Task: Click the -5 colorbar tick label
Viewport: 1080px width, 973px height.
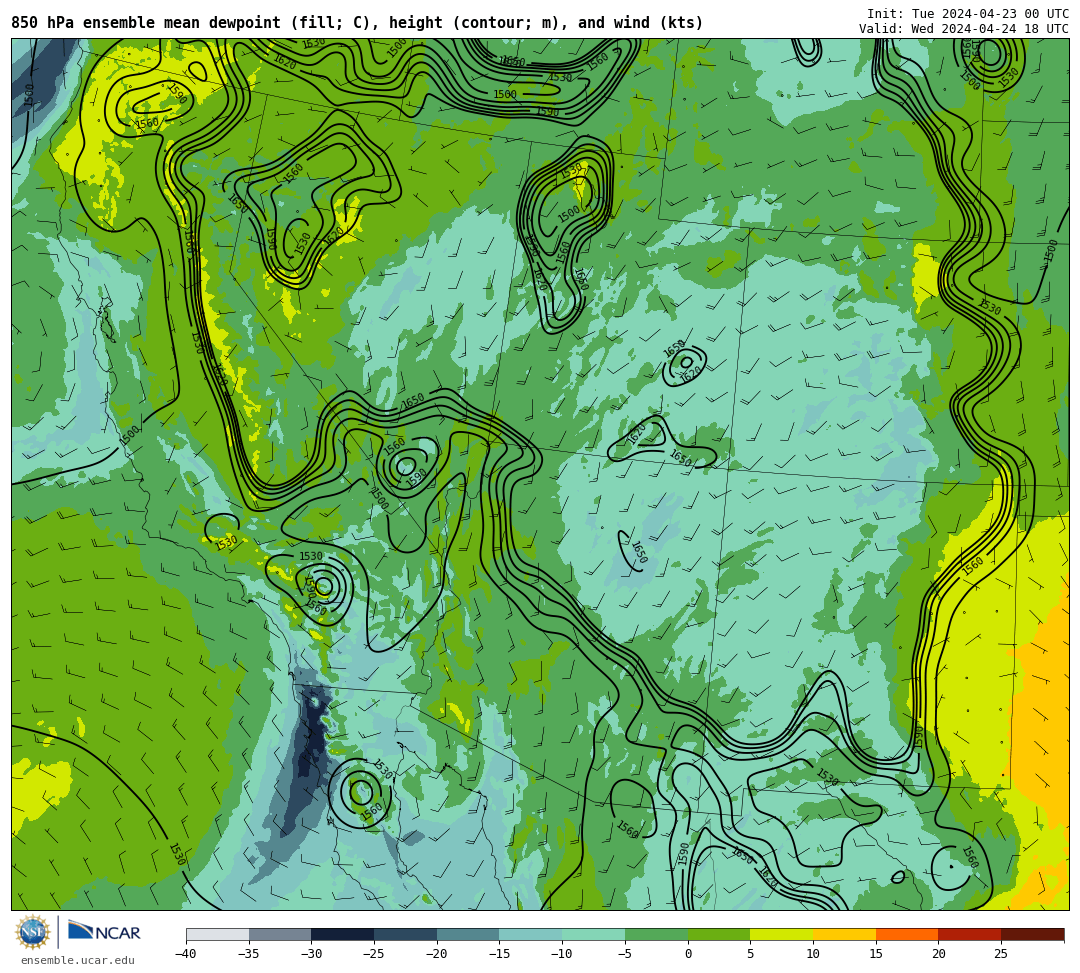Action: coord(625,954)
